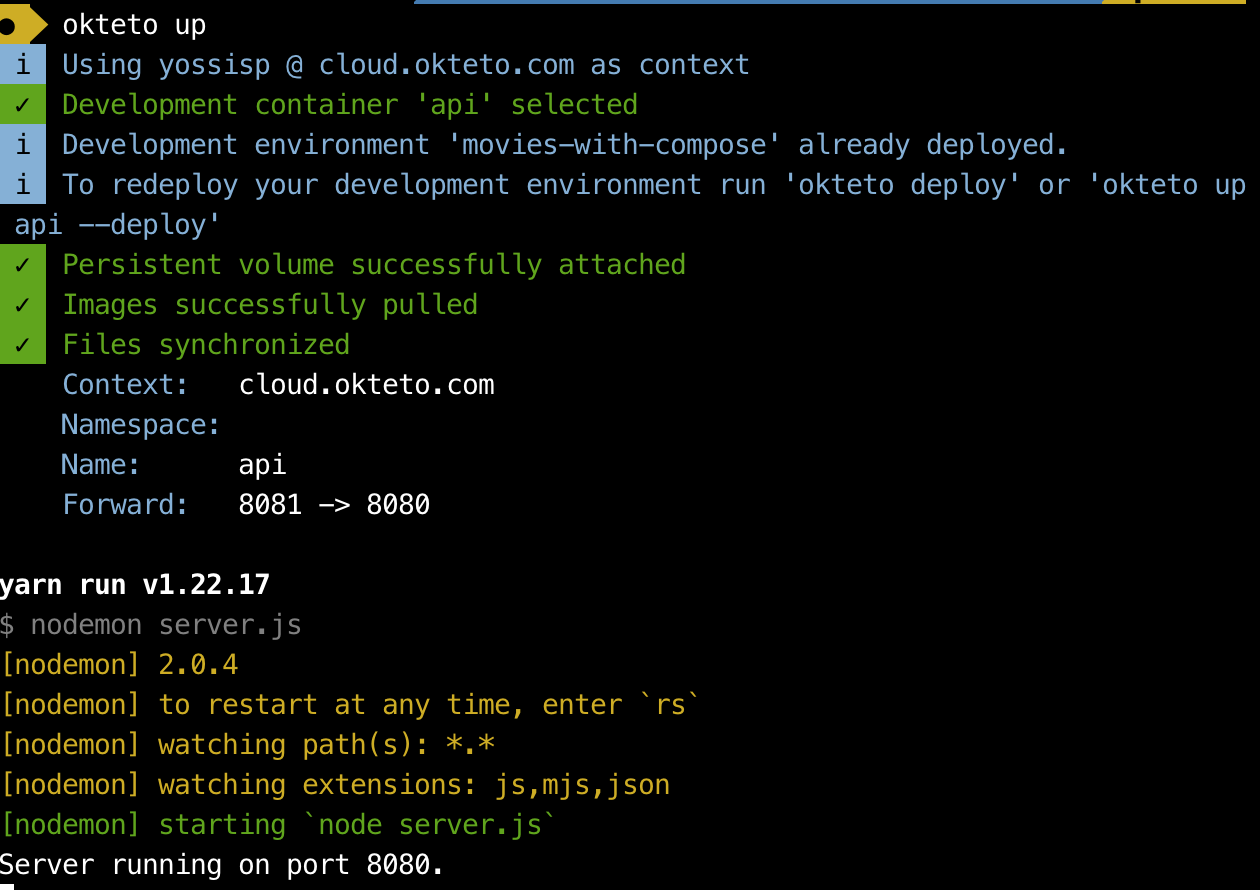Viewport: 1260px width, 890px height.
Task: Click the 'Namespace:' label
Action: point(141,425)
